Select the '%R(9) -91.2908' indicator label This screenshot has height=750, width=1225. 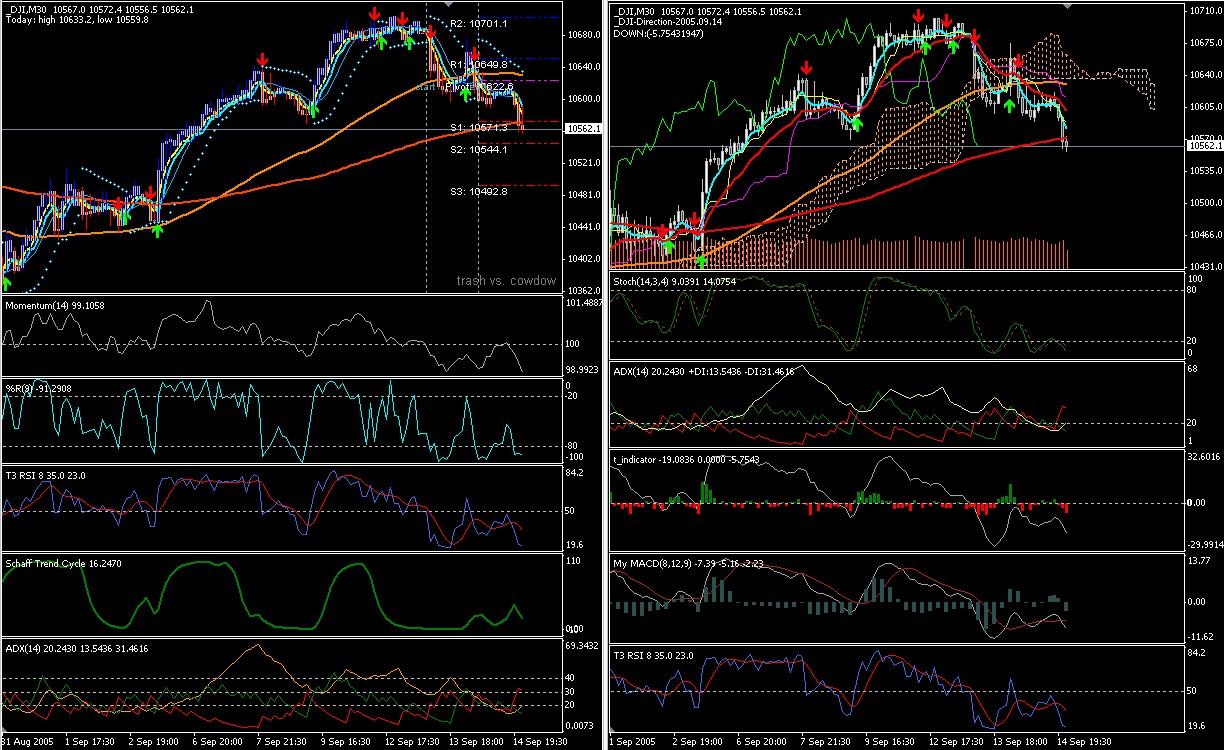point(39,387)
